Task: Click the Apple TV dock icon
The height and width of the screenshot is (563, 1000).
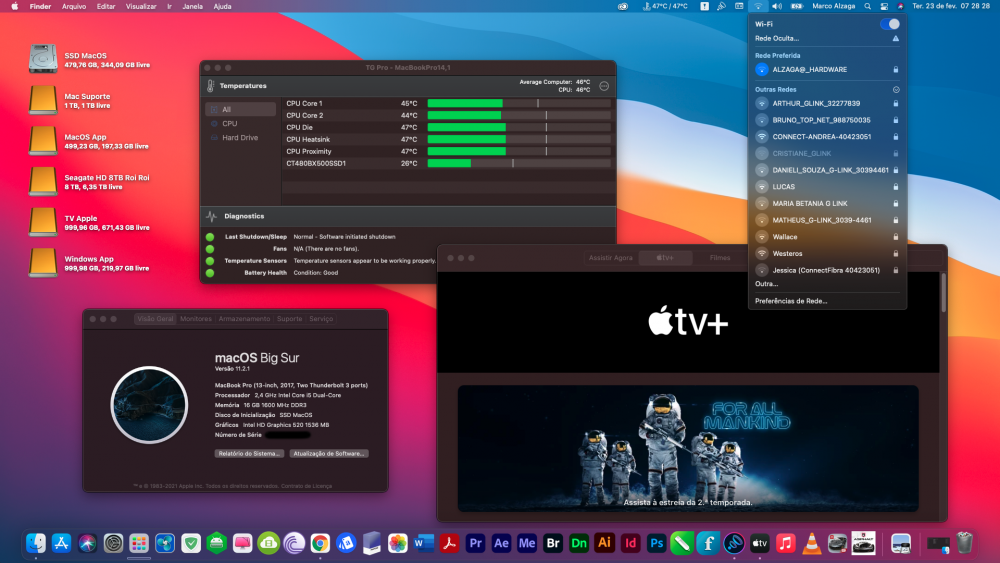Action: coord(760,543)
